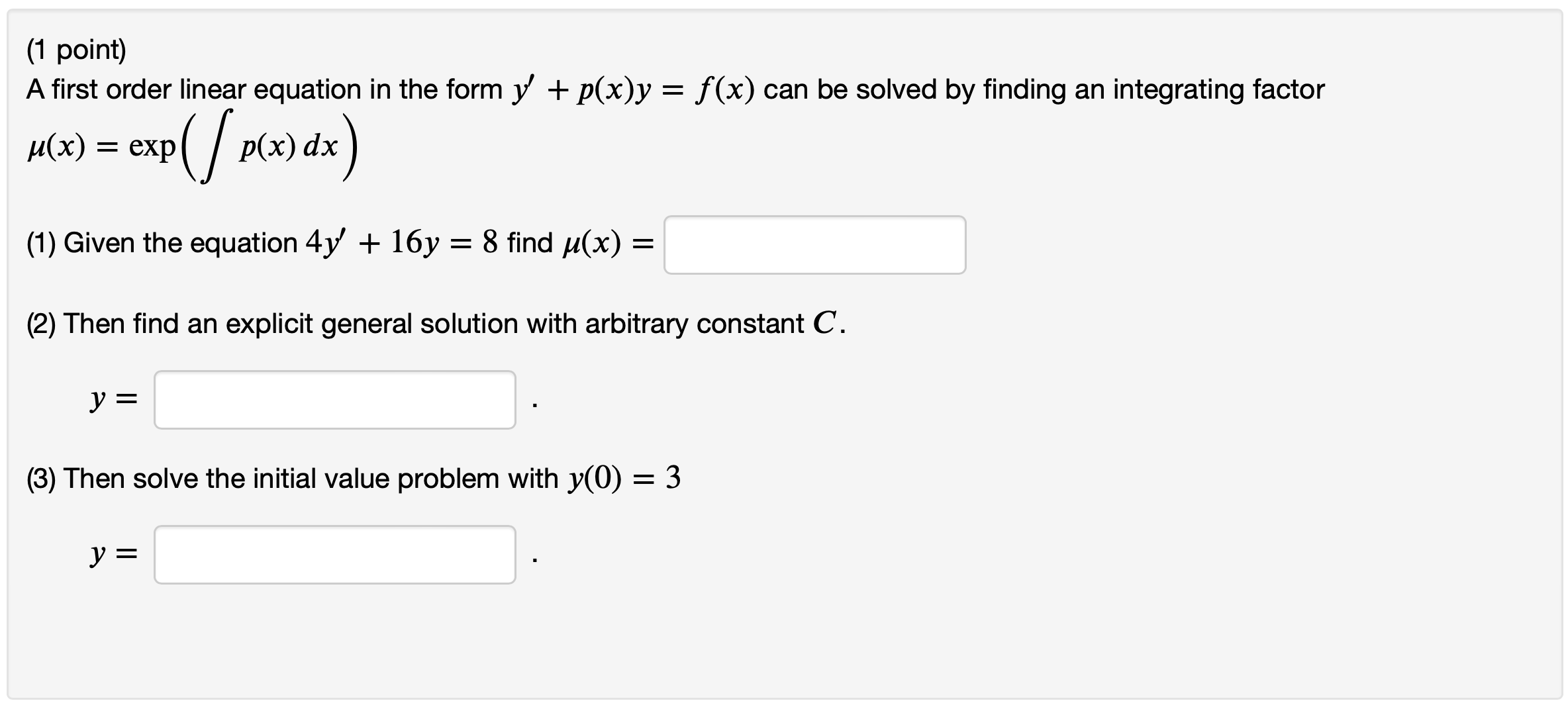Click the "(3) Then solve the initial value problem" text
This screenshot has height=711, width=1568.
point(292,479)
